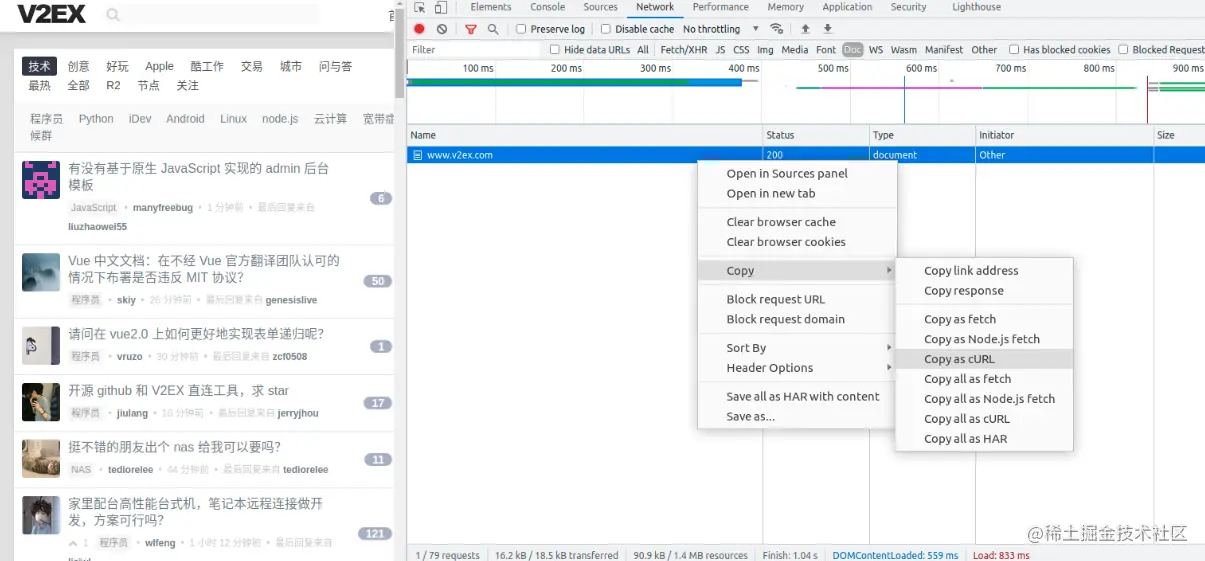The height and width of the screenshot is (561, 1205).
Task: Click the import HAR upload arrow
Action: tap(805, 29)
